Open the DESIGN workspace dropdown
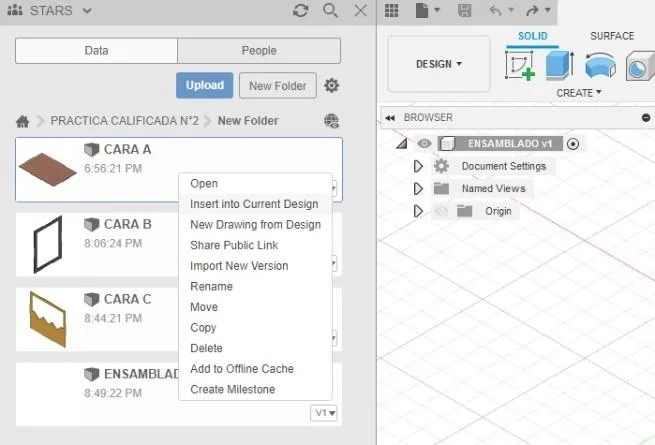 click(439, 64)
